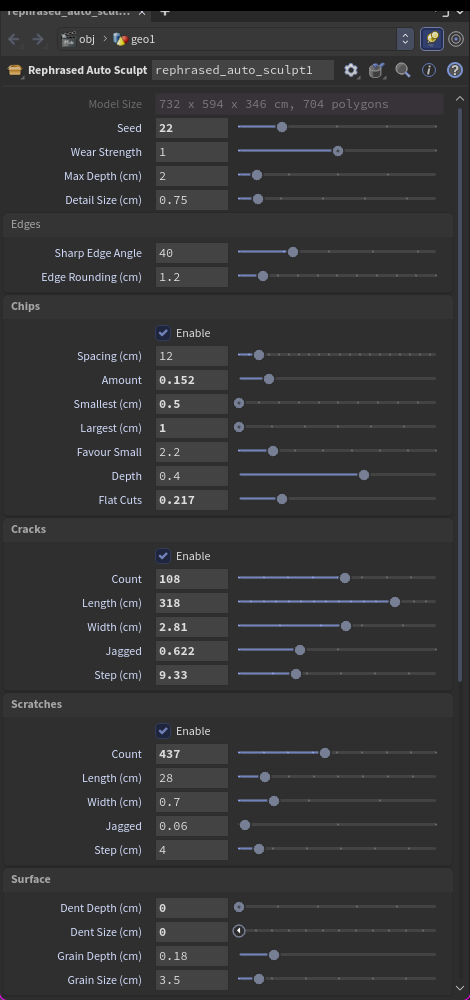470x1000 pixels.
Task: Click the Scratches Count slider handle
Action: (325, 753)
